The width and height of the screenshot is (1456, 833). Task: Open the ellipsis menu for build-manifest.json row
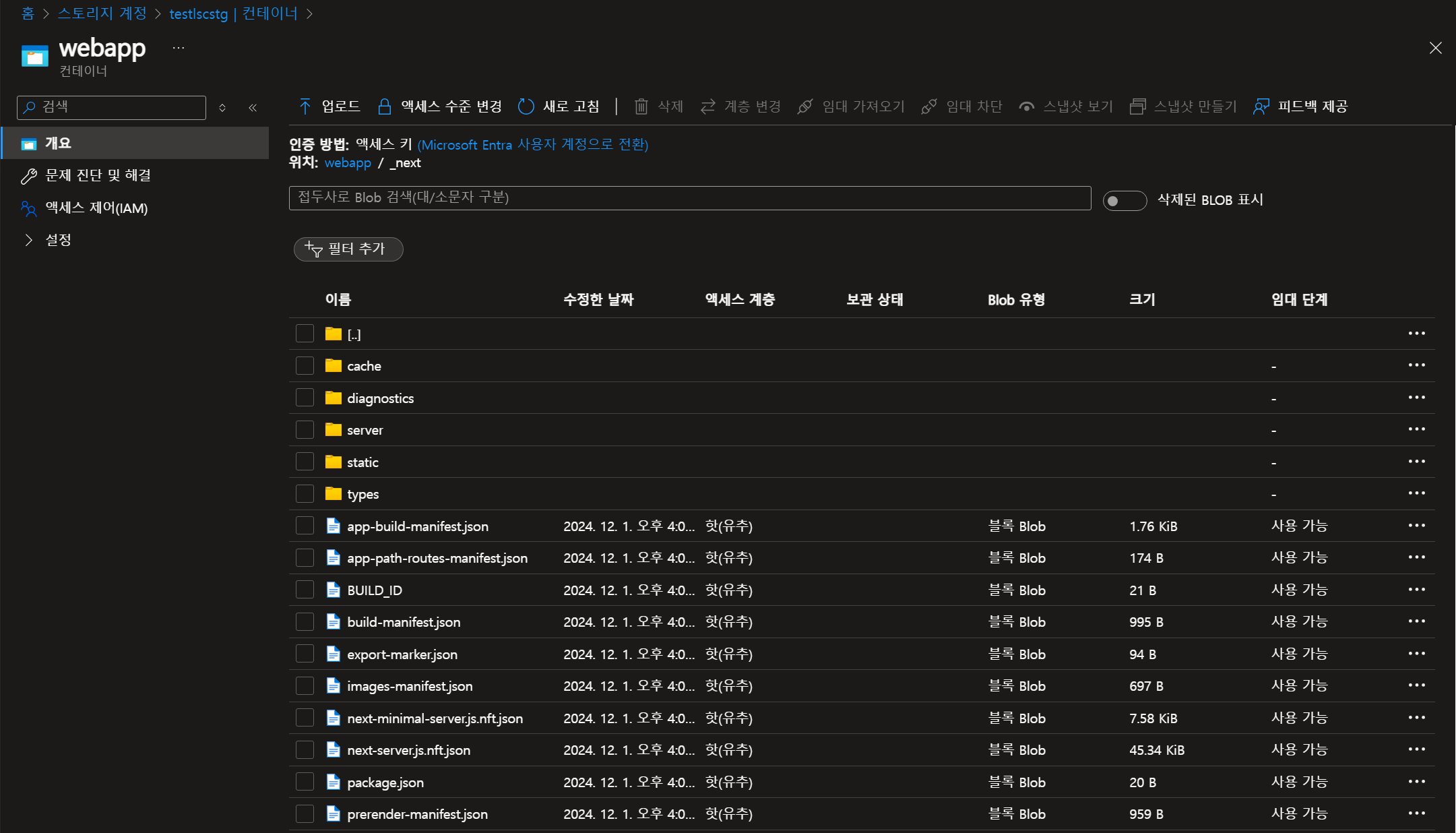pos(1416,621)
